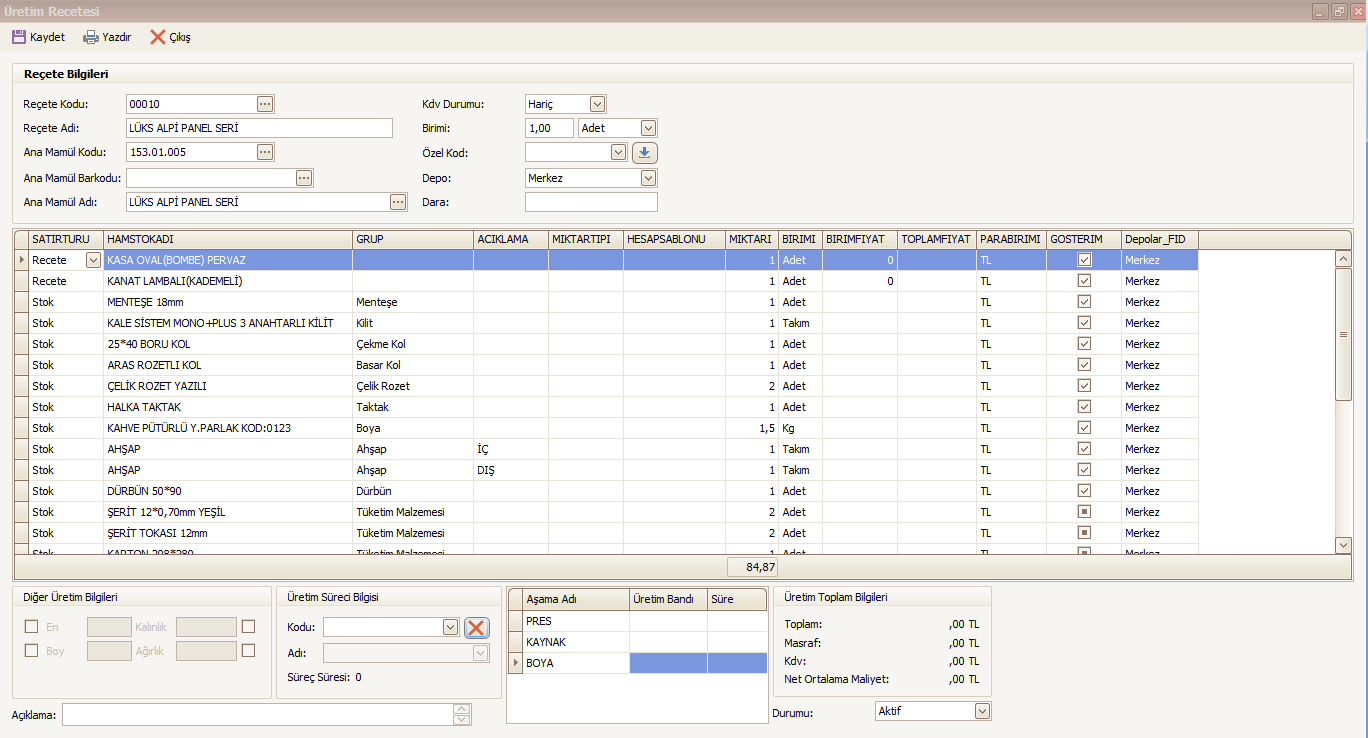This screenshot has width=1368, height=738.
Task: Expand the Kdv Durumu dropdown
Action: tap(597, 104)
